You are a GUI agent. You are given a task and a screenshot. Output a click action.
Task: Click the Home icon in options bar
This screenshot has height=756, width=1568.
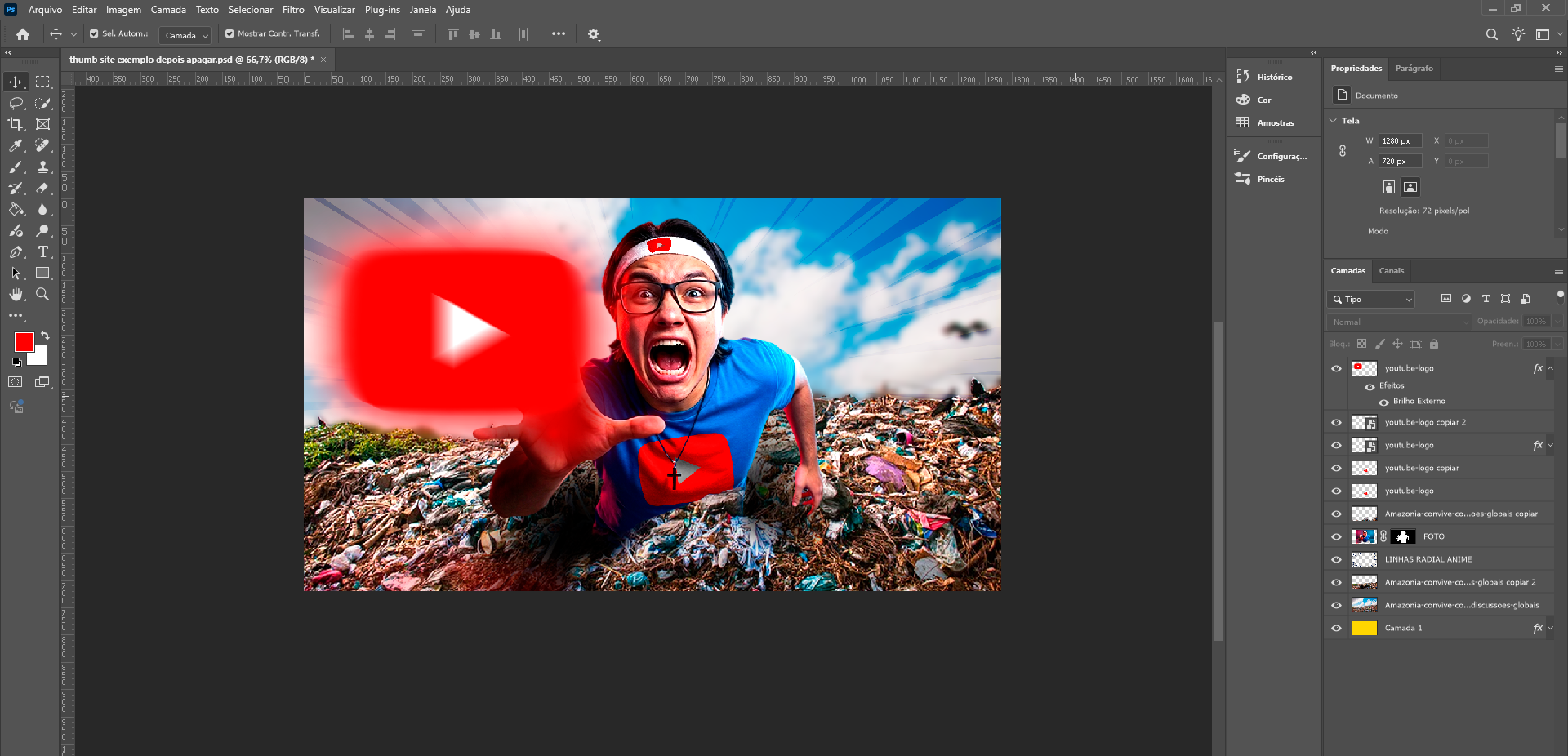click(23, 34)
